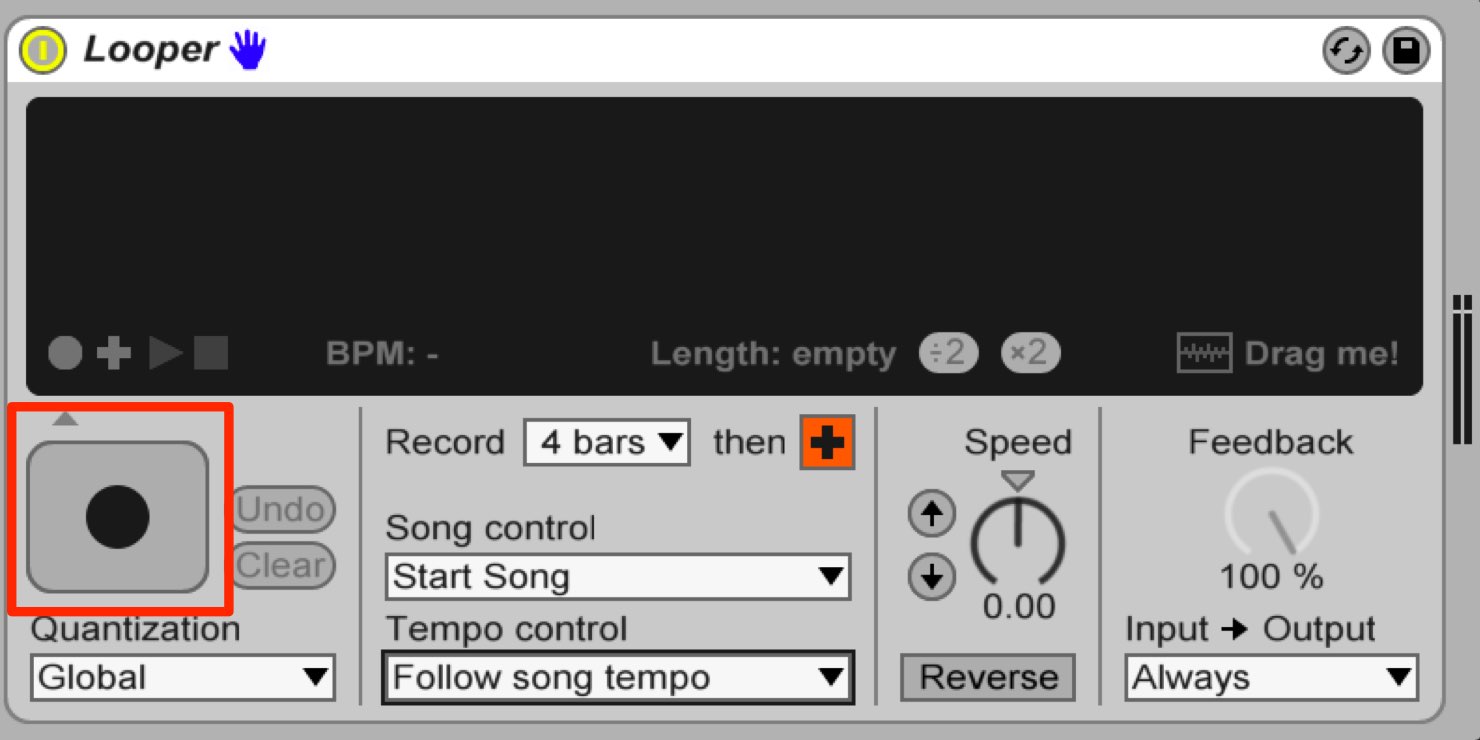Screen dimensions: 1480x740
Task: Toggle the Looper device activator button
Action: tap(43, 50)
